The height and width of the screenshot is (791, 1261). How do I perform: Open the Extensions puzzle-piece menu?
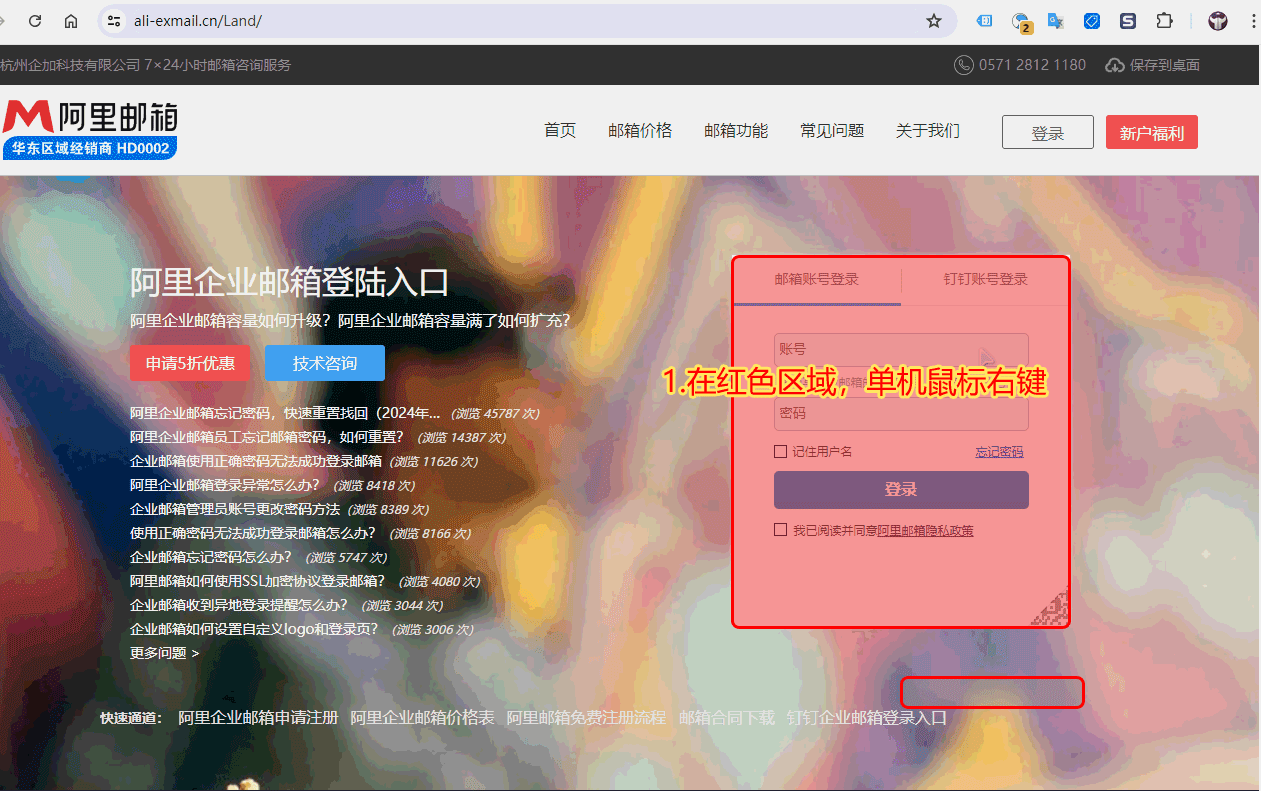tap(1164, 21)
